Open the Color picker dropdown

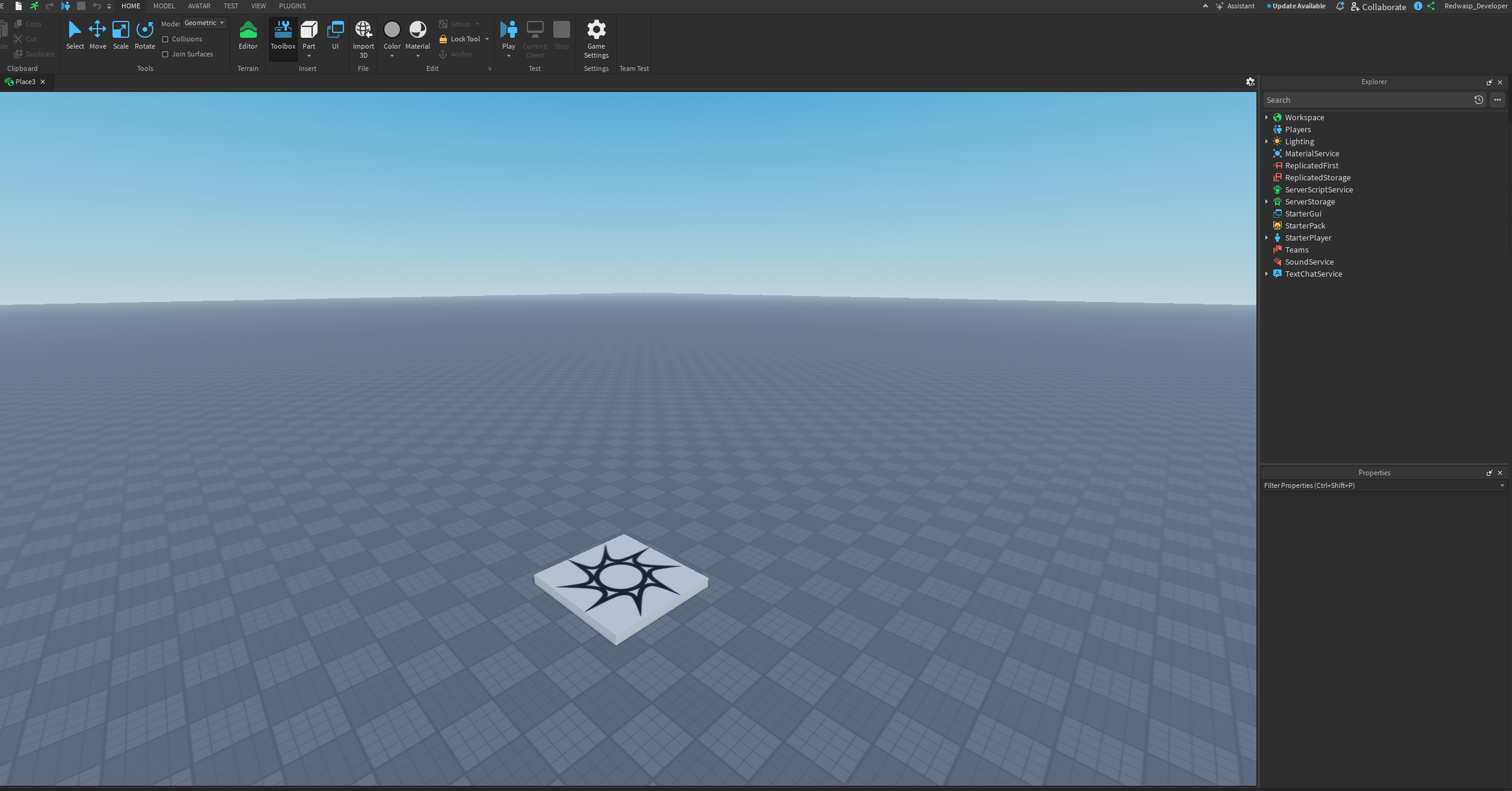tap(392, 55)
